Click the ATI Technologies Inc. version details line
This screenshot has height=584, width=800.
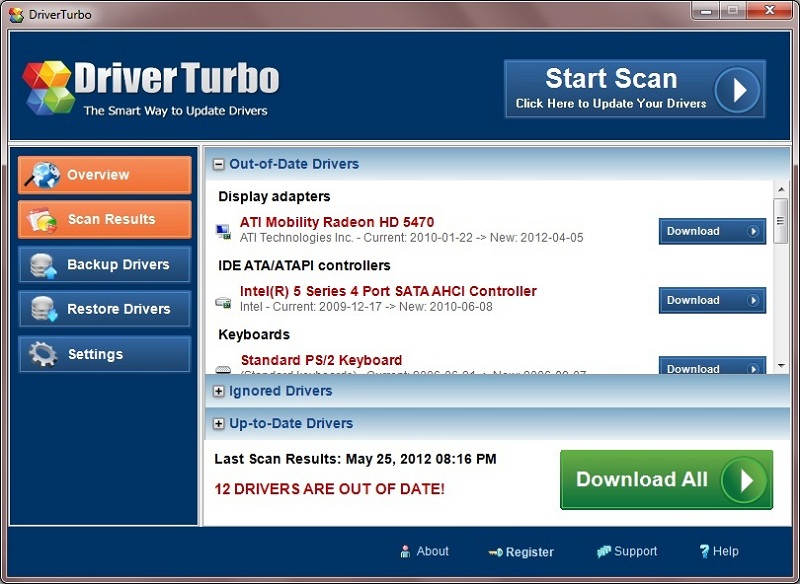pos(411,238)
